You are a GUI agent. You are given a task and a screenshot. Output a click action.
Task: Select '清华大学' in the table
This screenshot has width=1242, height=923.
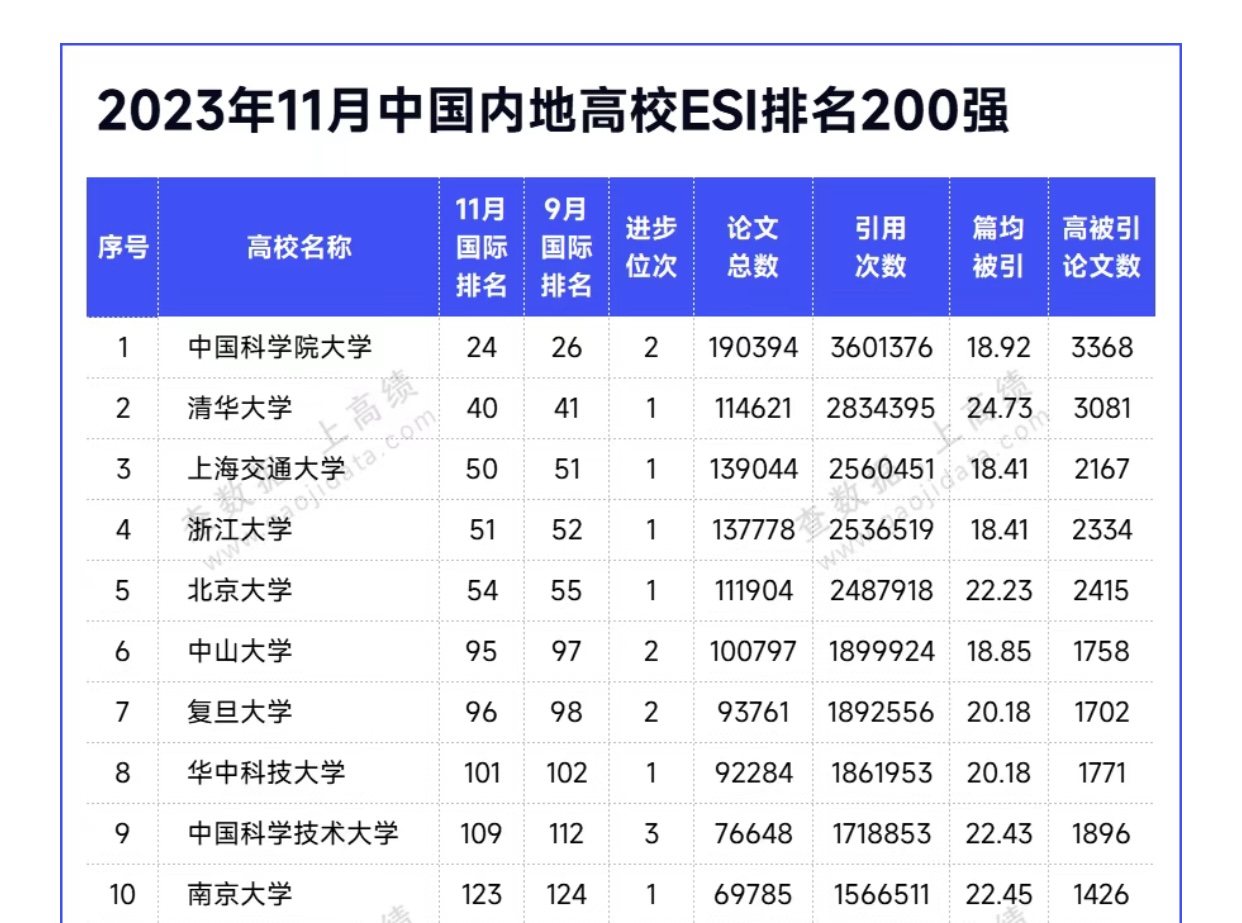(240, 408)
